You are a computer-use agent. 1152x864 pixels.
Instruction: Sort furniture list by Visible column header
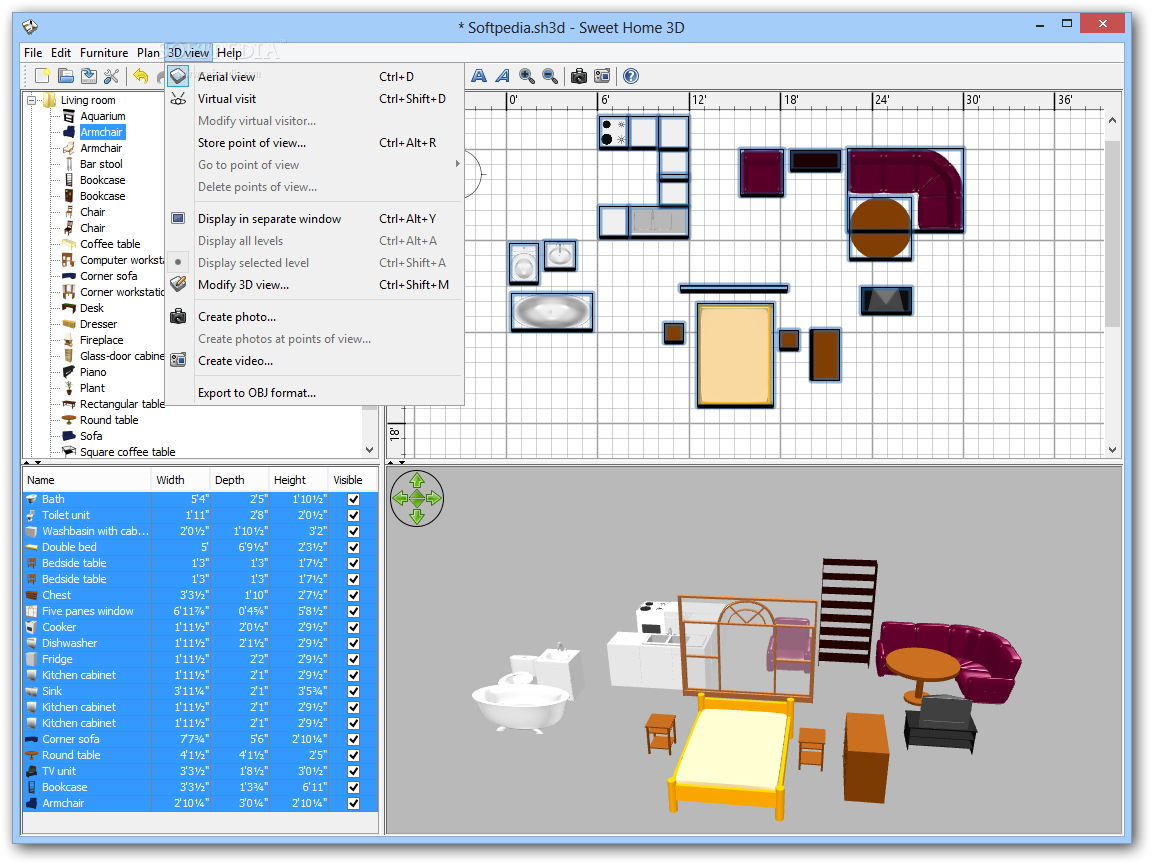click(353, 480)
